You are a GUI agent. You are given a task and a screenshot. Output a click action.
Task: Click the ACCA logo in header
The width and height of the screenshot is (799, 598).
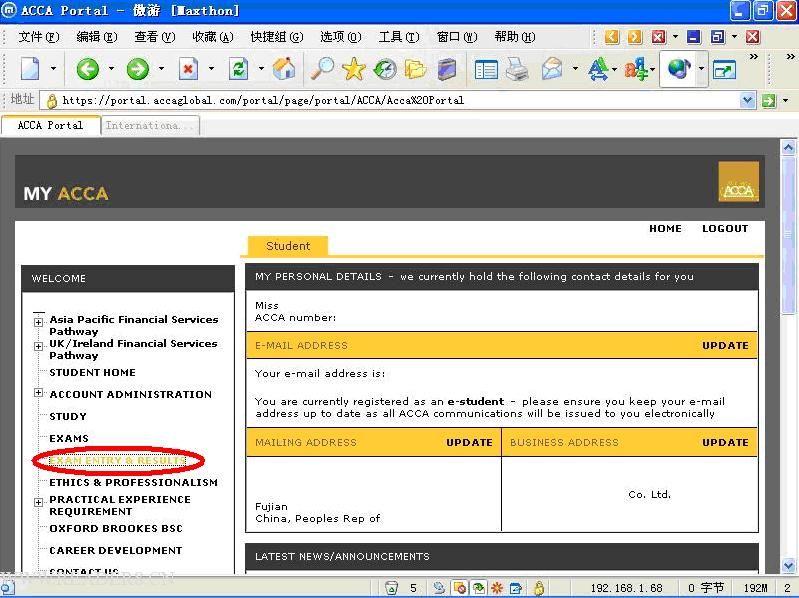click(x=738, y=181)
